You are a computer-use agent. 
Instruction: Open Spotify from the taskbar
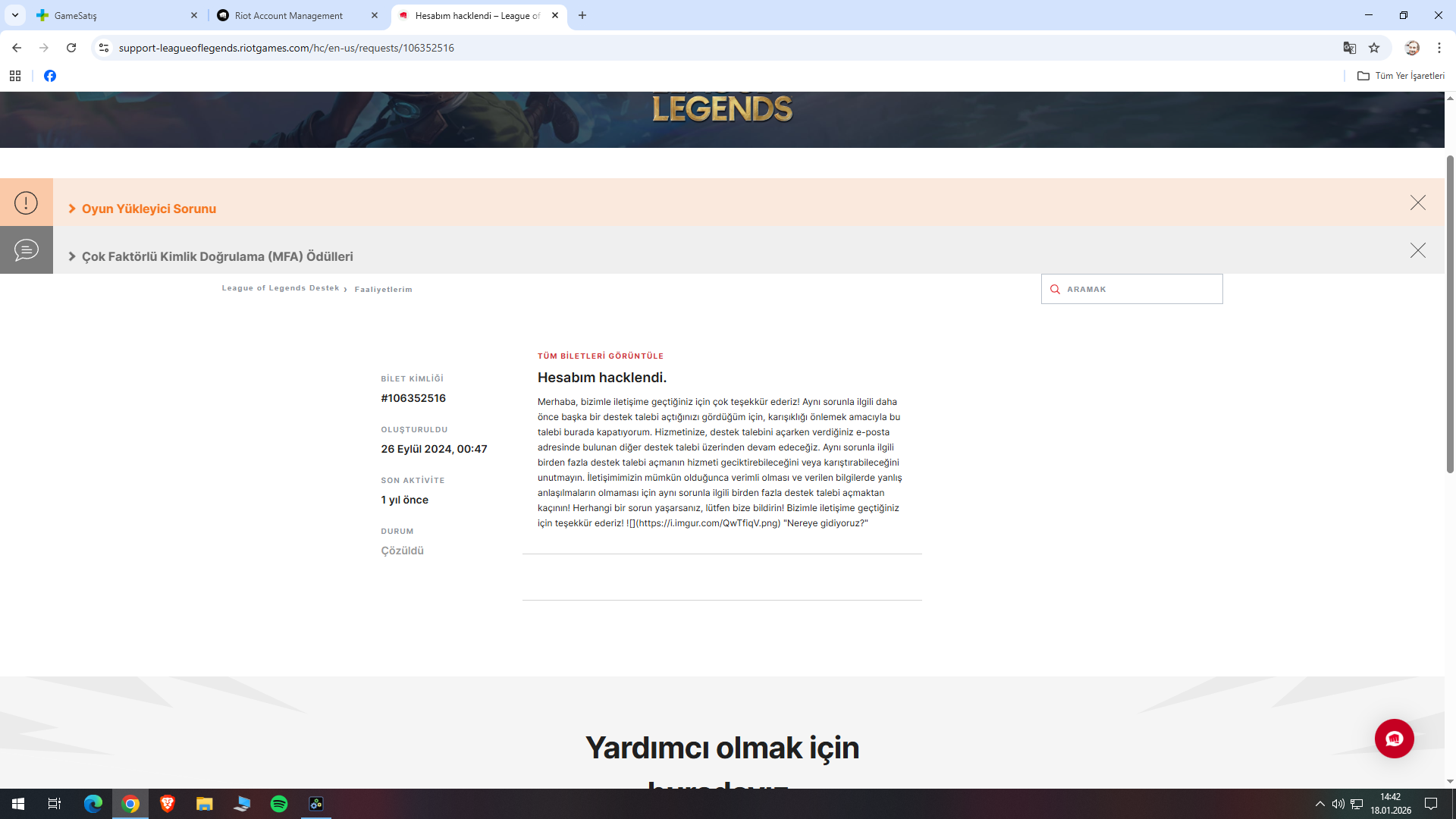tap(279, 804)
